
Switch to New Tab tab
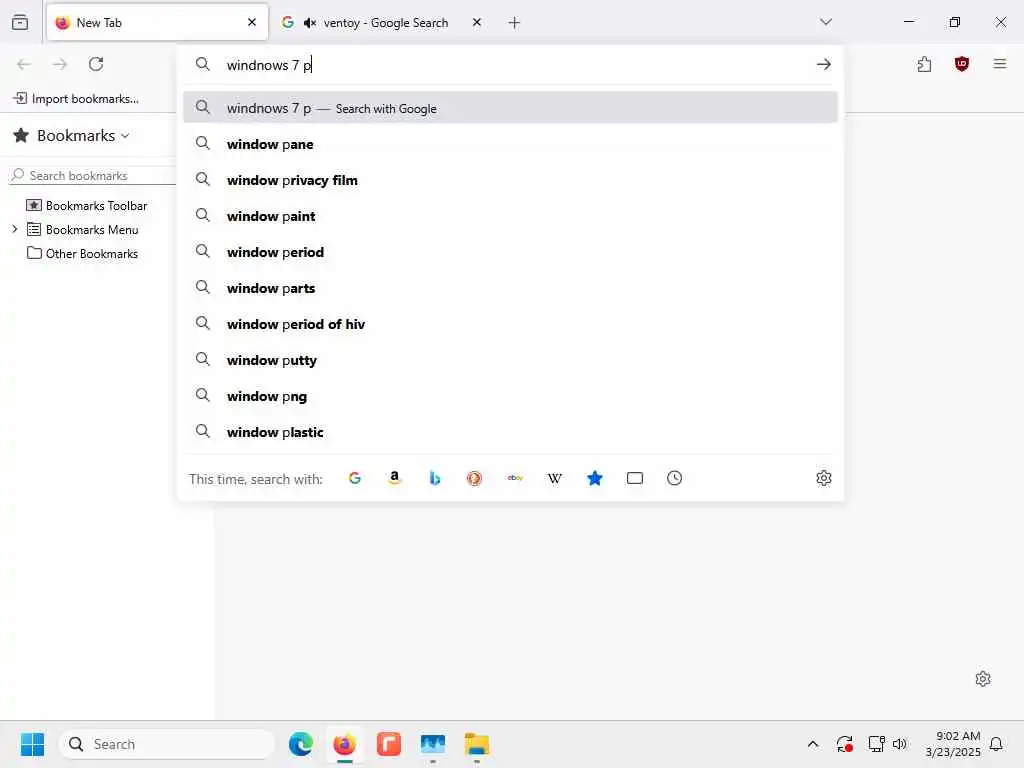[157, 22]
